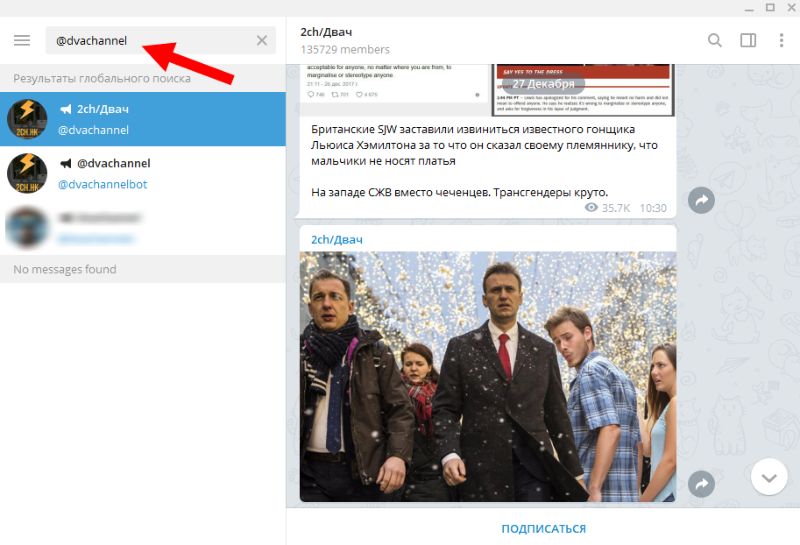The height and width of the screenshot is (545, 800).
Task: Click ПОДПИСАТЬСЯ to subscribe to channel
Action: click(x=543, y=529)
